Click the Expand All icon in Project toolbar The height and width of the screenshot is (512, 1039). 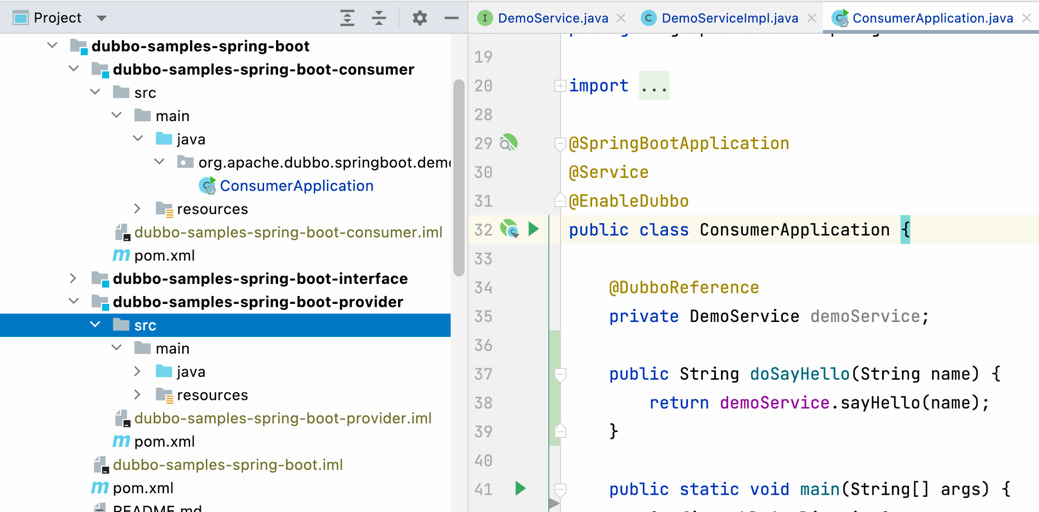click(x=347, y=18)
